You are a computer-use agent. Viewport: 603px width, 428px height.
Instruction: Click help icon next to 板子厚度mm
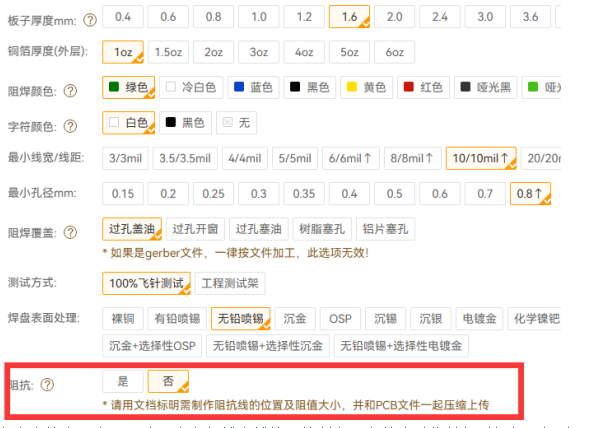click(x=91, y=19)
